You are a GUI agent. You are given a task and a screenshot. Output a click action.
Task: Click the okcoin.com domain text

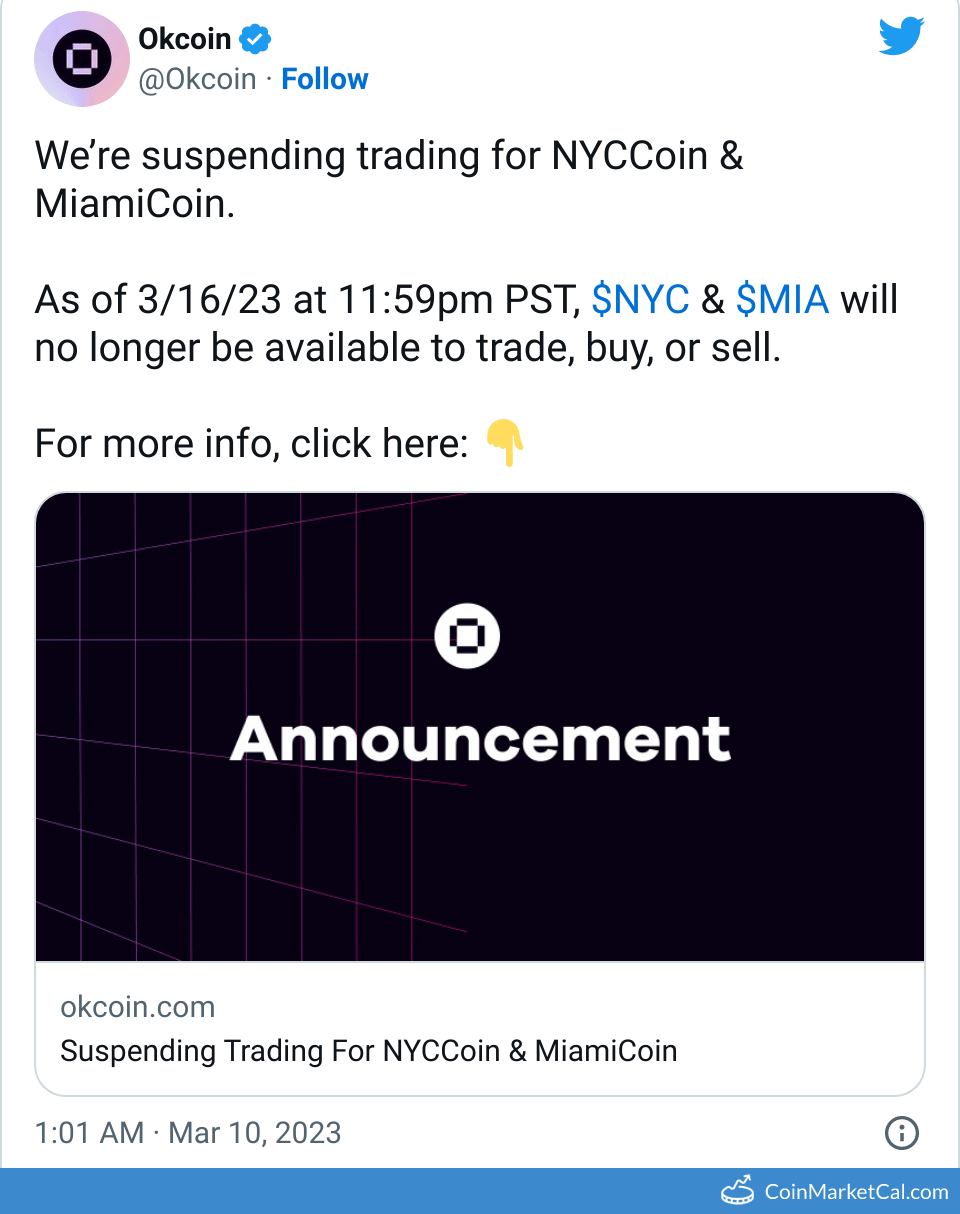pyautogui.click(x=137, y=1006)
